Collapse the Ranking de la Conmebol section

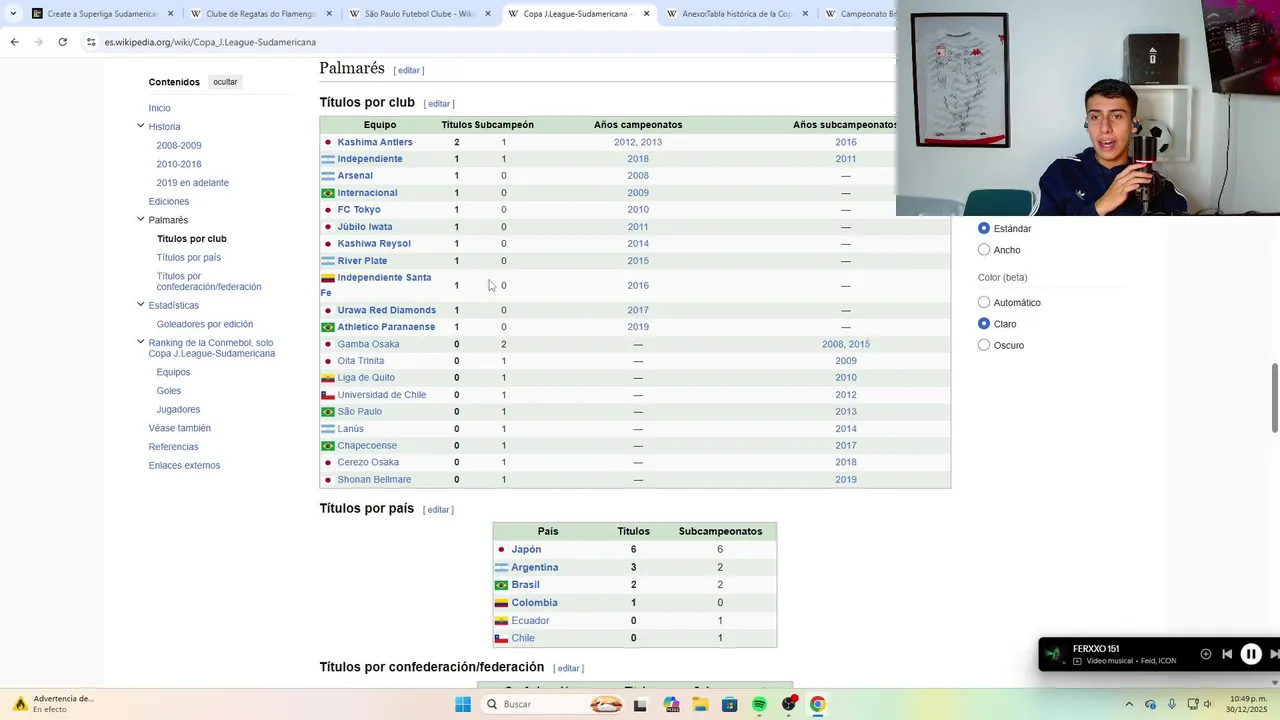[140, 342]
